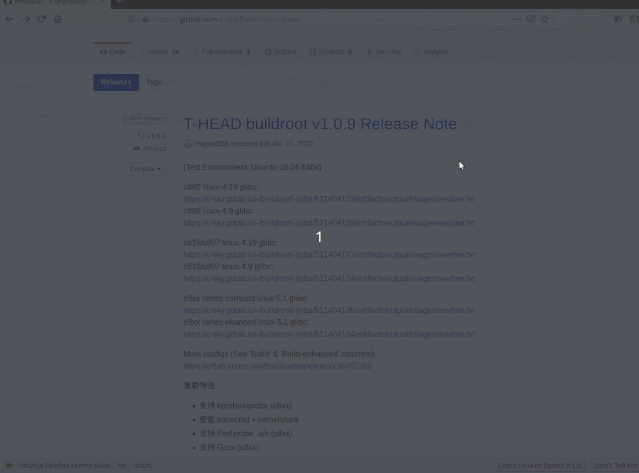Open the Library icon in the toolbar
The height and width of the screenshot is (473, 639).
pos(618,19)
